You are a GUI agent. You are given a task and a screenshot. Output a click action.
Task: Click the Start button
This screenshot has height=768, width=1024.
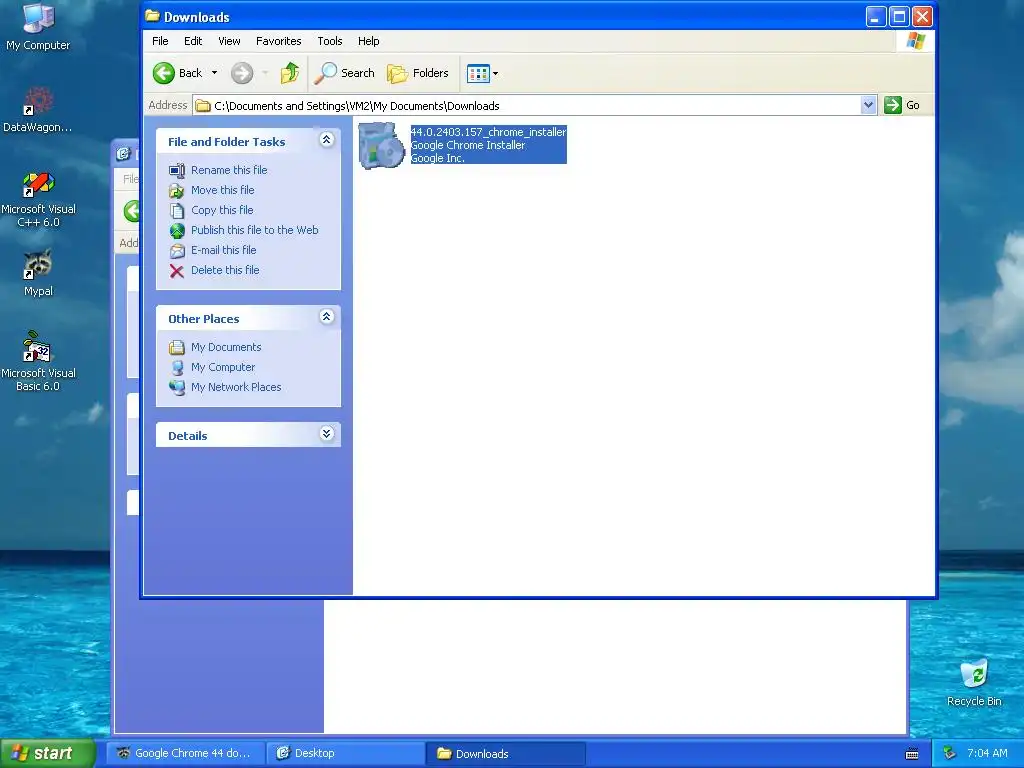click(x=47, y=753)
